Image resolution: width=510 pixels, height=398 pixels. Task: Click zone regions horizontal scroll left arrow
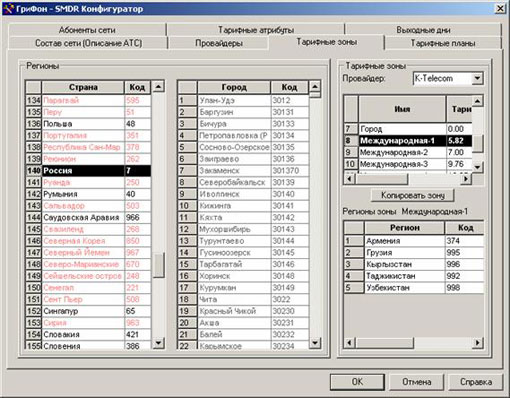click(349, 342)
